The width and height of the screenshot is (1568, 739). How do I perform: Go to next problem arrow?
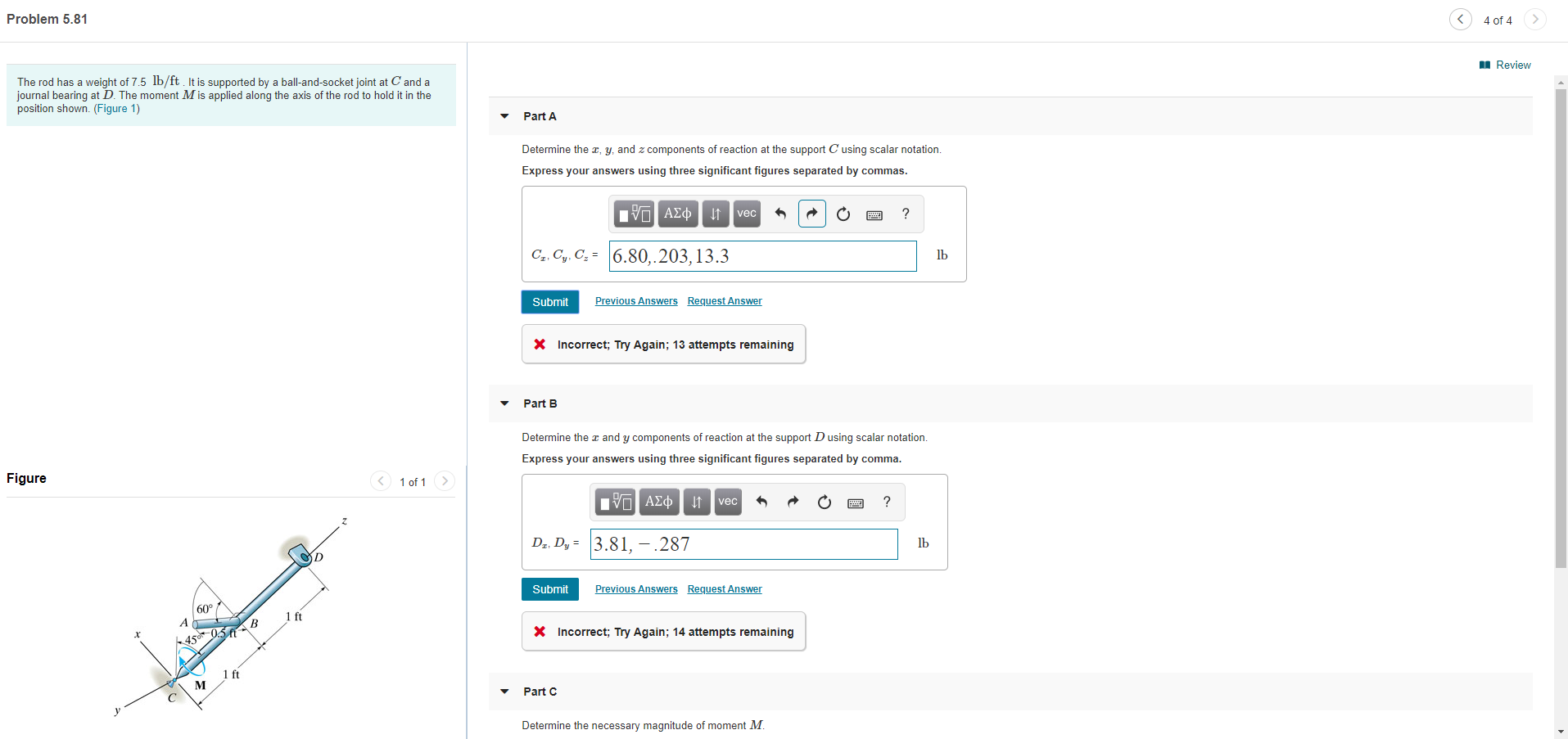pos(1535,20)
